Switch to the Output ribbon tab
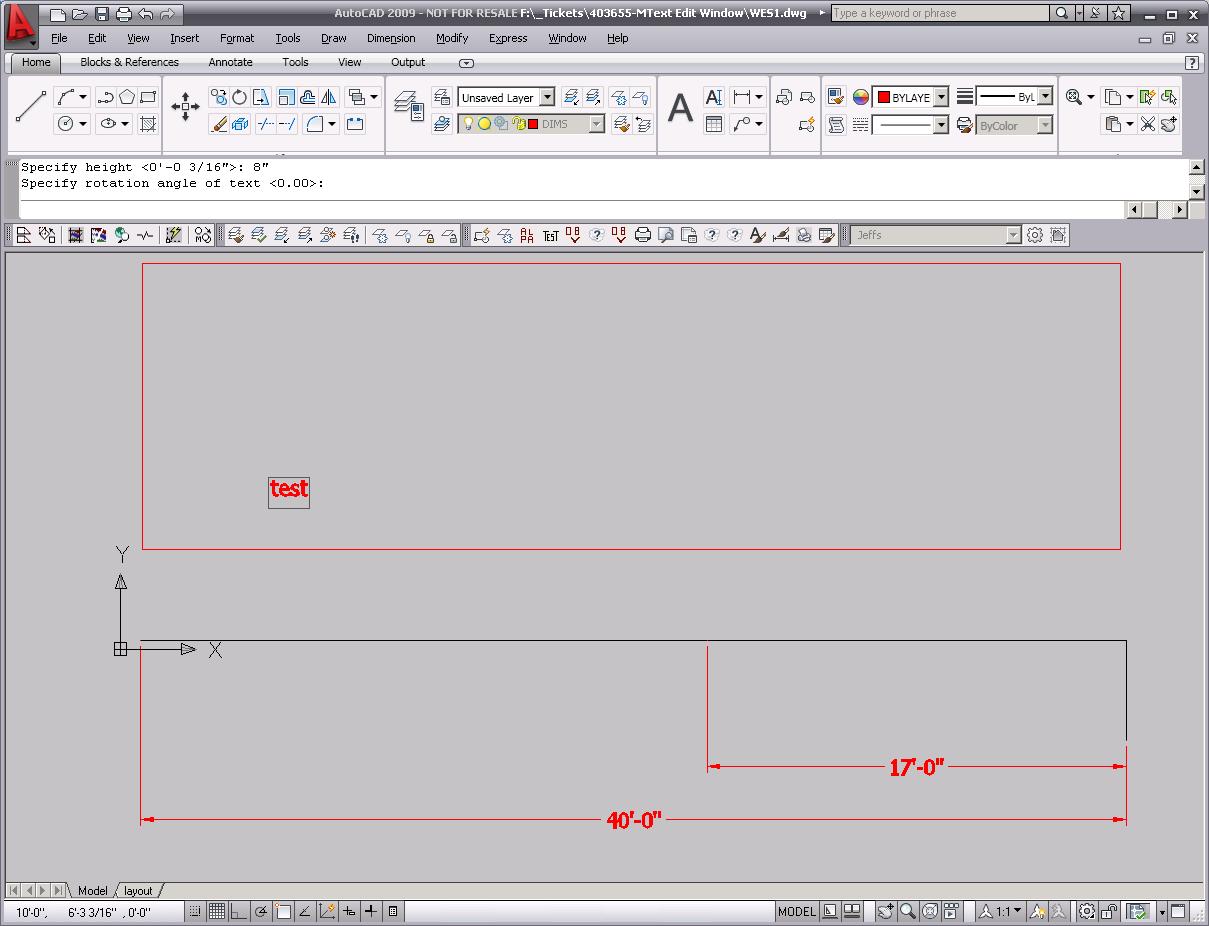Screen dimensions: 1209x926 (408, 62)
